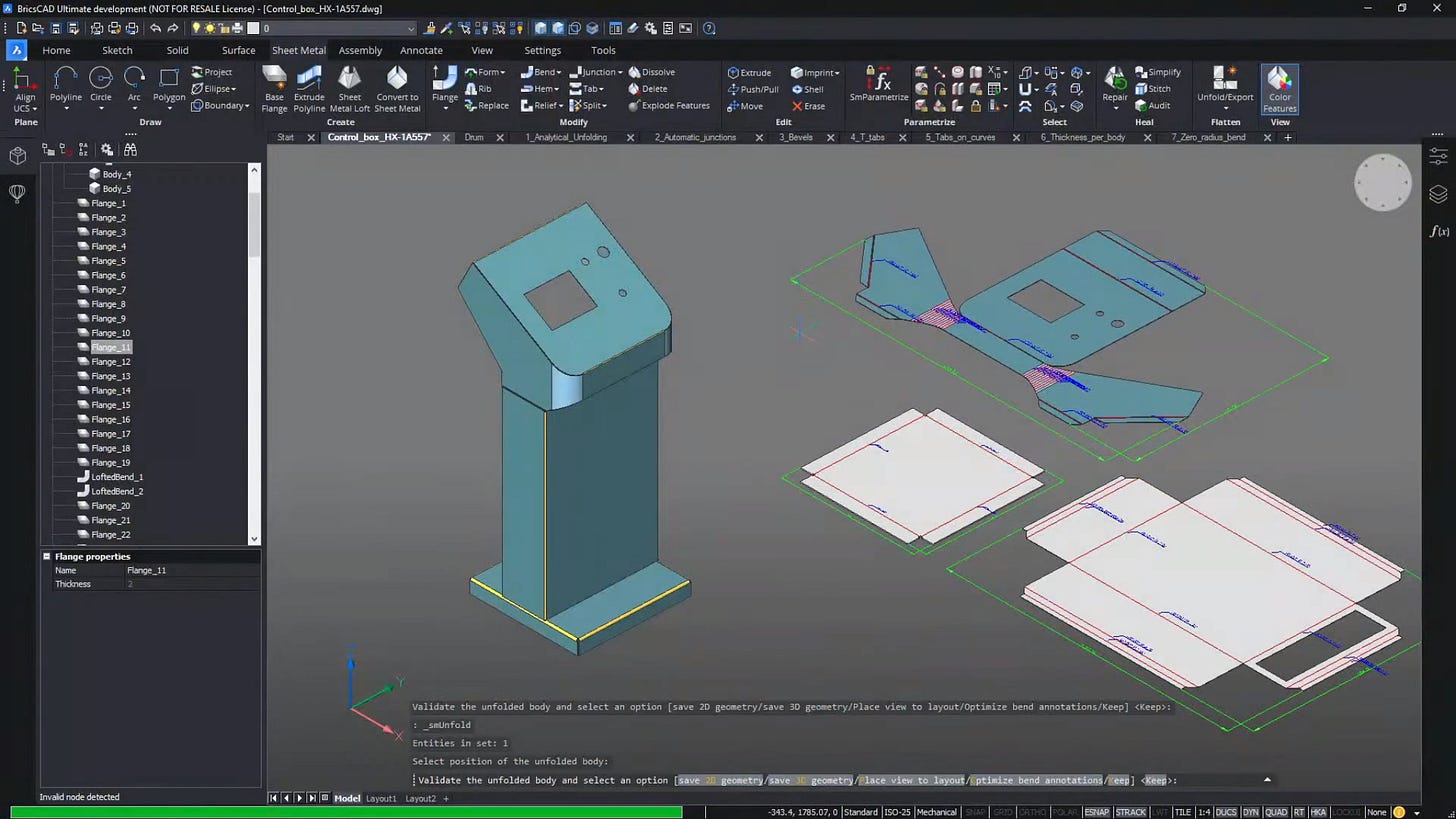Click the Simplify tool
This screenshot has height=819, width=1456.
[x=1157, y=72]
